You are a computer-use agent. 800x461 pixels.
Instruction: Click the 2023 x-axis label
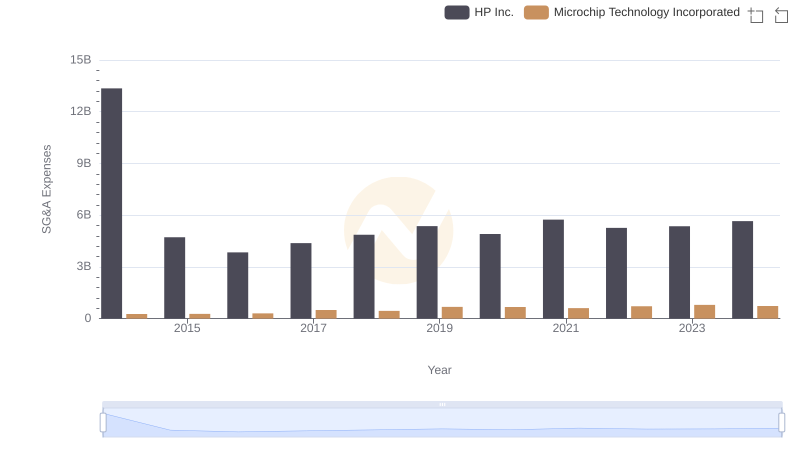[692, 328]
